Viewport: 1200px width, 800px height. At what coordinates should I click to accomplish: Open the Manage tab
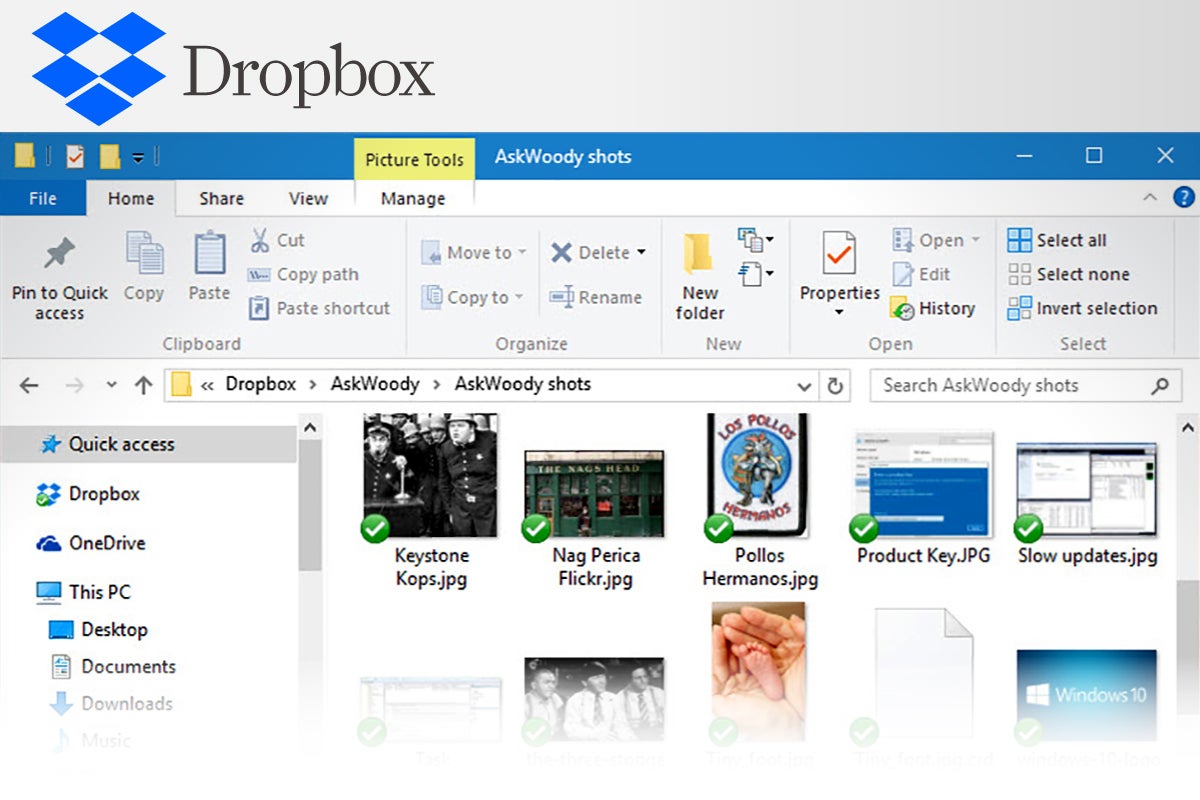point(413,198)
